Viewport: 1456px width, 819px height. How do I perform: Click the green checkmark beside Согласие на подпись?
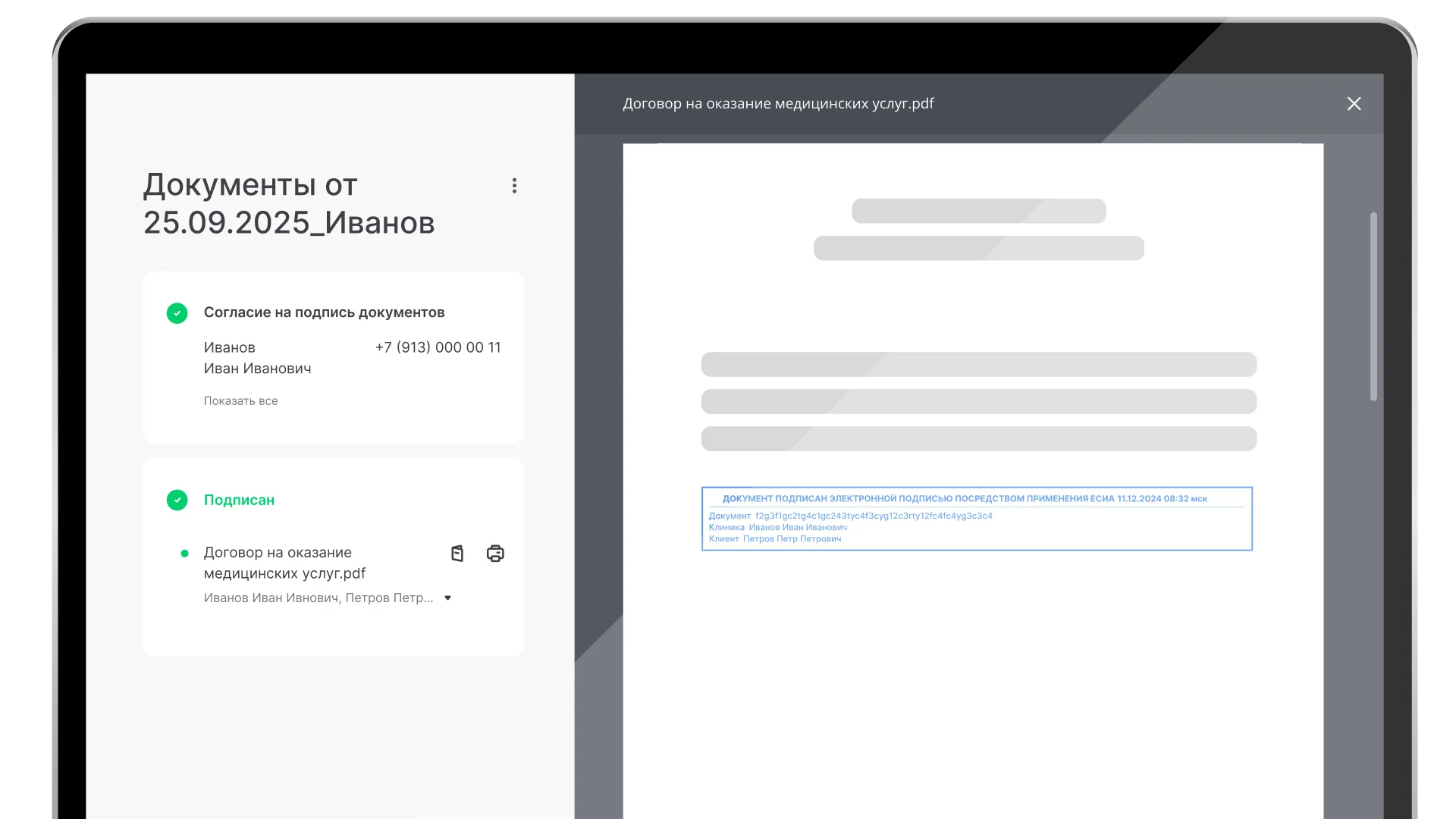(x=177, y=313)
